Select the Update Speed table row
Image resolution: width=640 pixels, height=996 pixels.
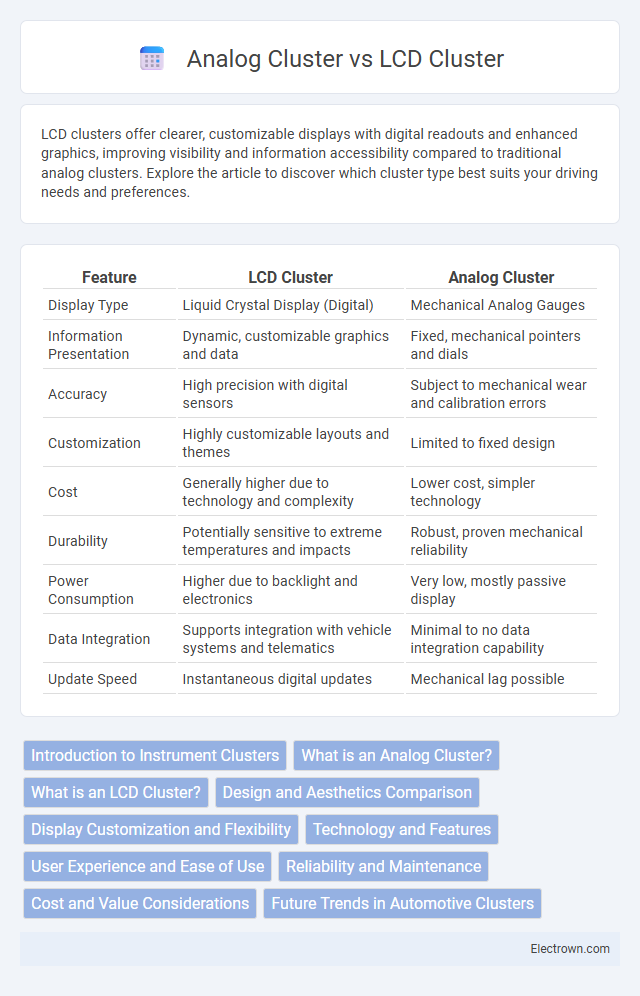click(320, 679)
